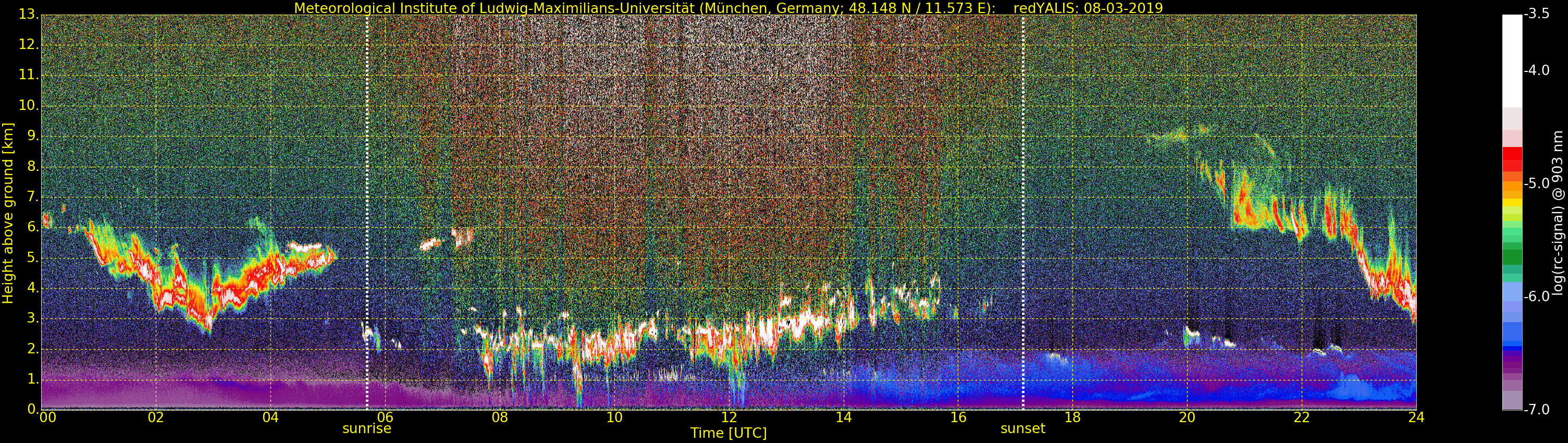This screenshot has width=1568, height=443.
Task: Click the '18' time tick label
Action: tap(1072, 417)
